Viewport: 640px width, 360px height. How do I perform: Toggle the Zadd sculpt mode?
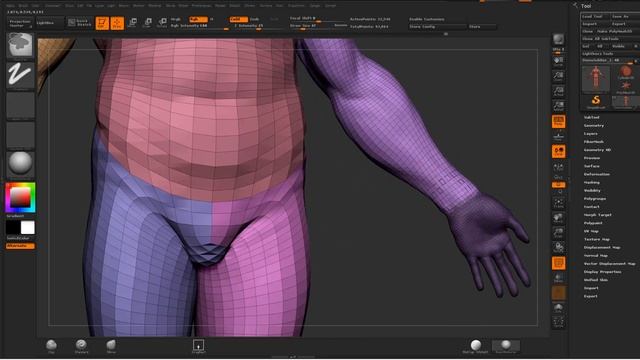click(238, 19)
